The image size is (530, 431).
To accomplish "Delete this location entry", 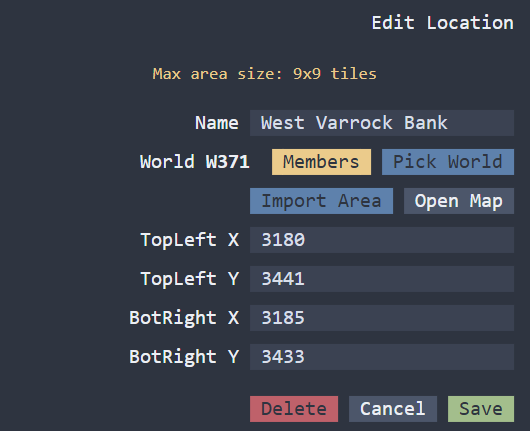I will 294,409.
